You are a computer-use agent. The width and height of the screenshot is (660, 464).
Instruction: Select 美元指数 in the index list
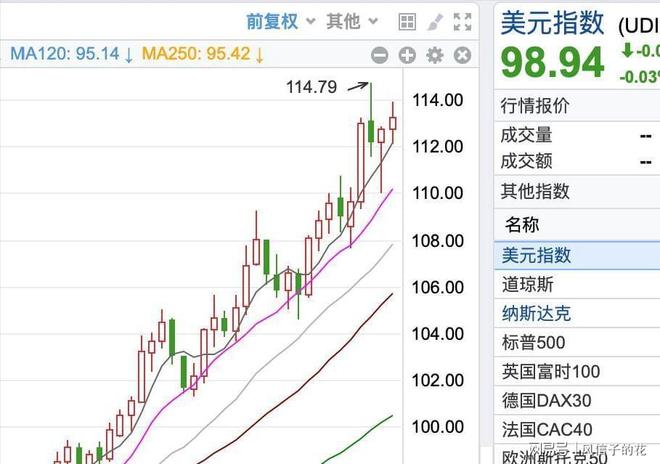536,255
